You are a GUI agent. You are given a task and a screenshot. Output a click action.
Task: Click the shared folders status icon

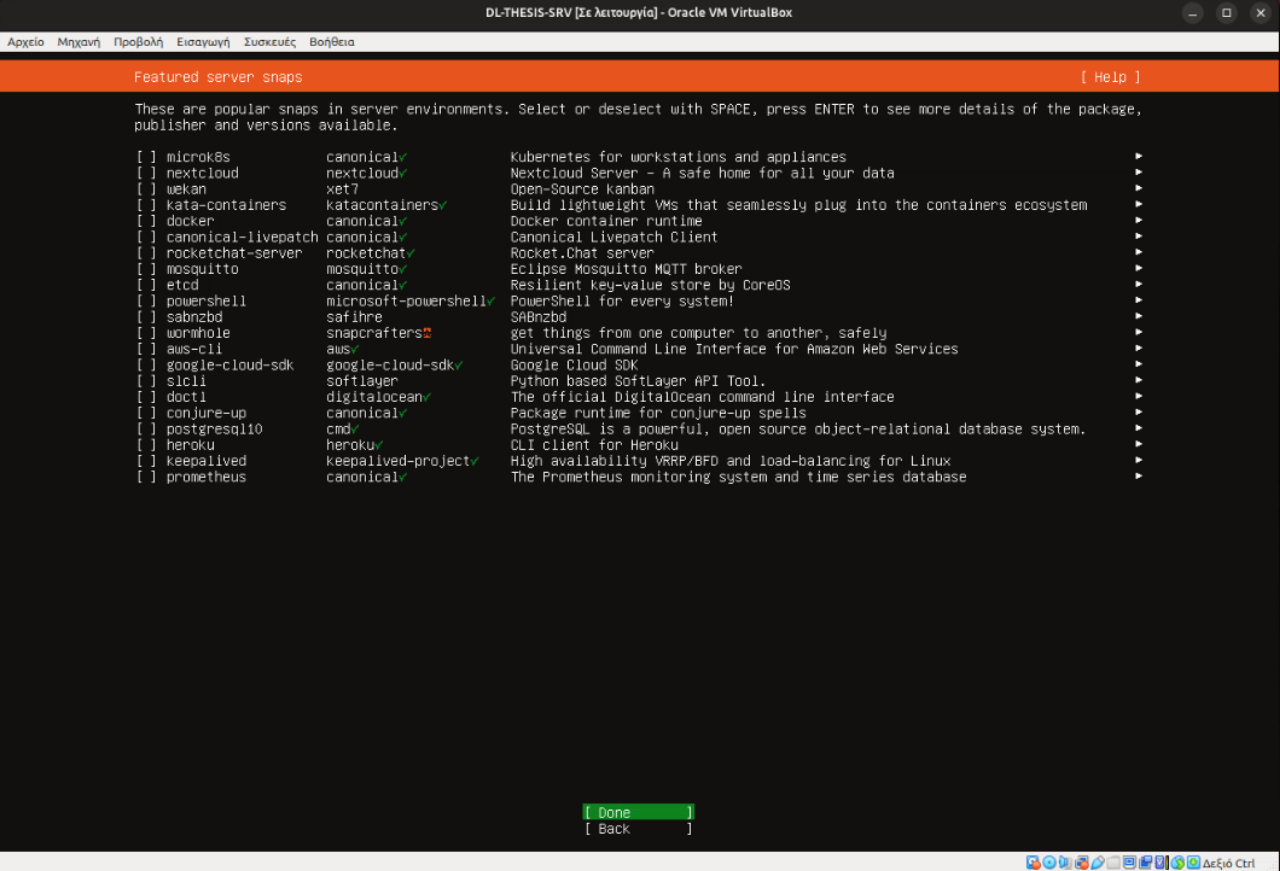1113,862
